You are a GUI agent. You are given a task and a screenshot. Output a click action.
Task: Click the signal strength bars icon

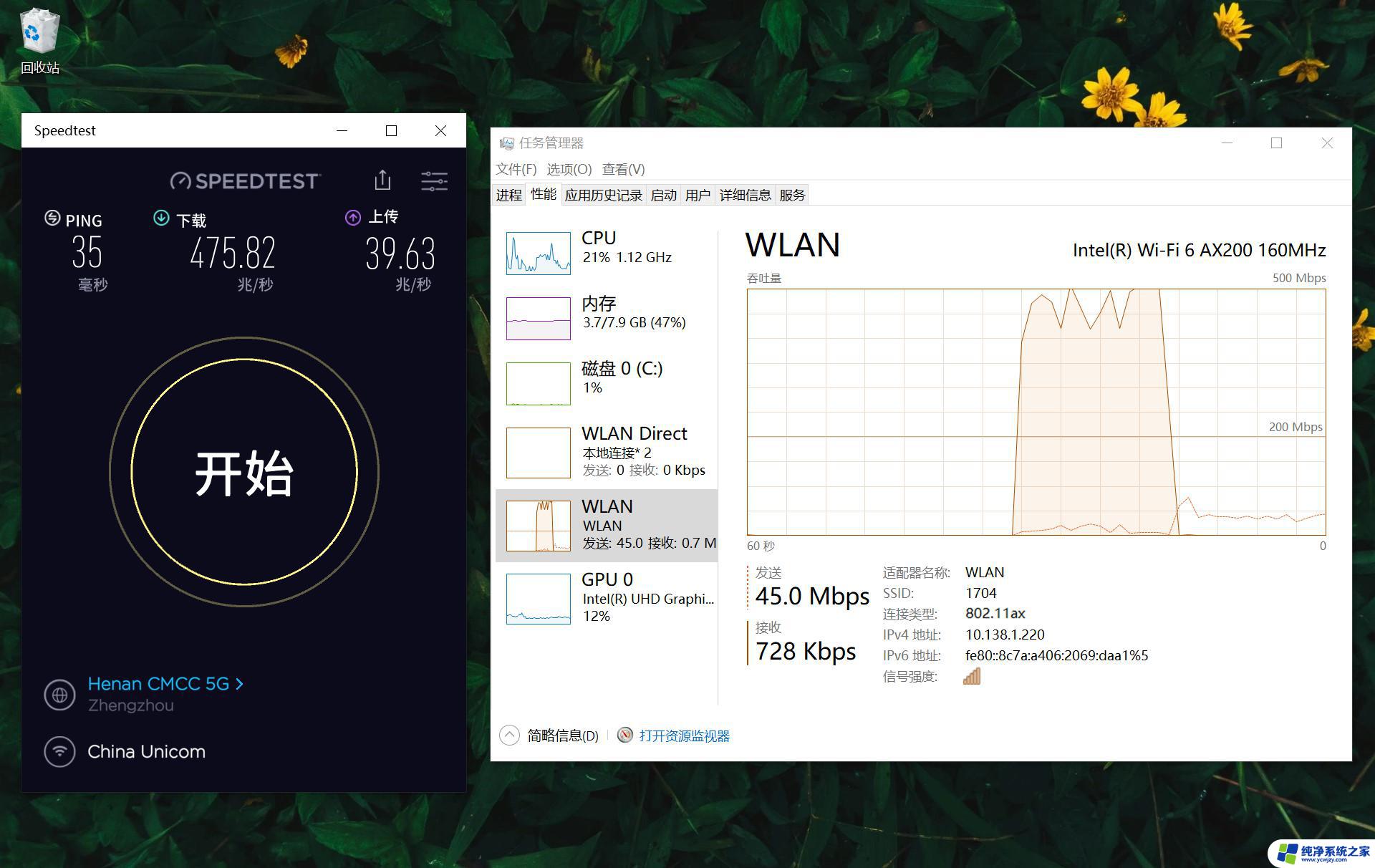click(x=972, y=676)
